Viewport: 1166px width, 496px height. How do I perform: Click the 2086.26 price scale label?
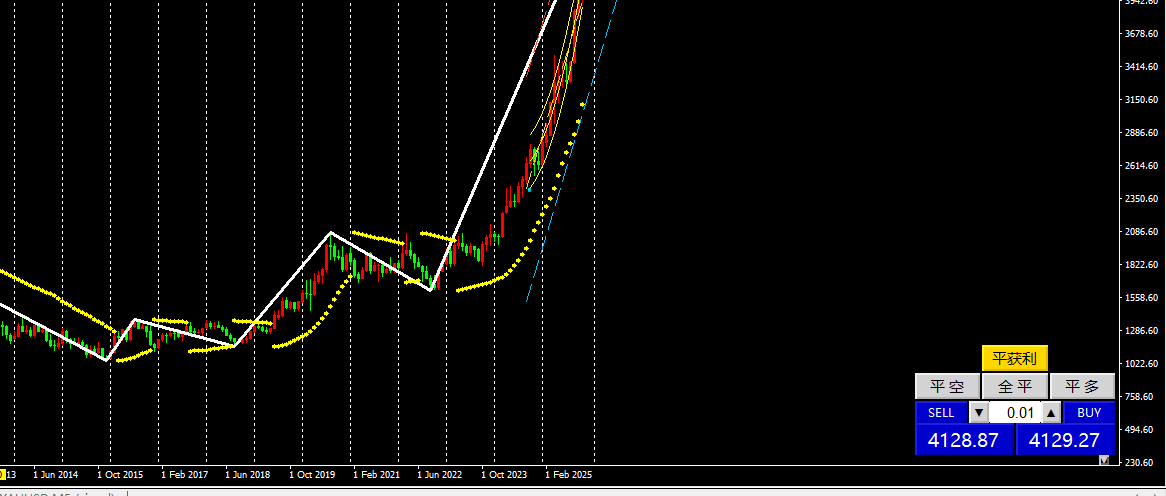[x=1141, y=232]
